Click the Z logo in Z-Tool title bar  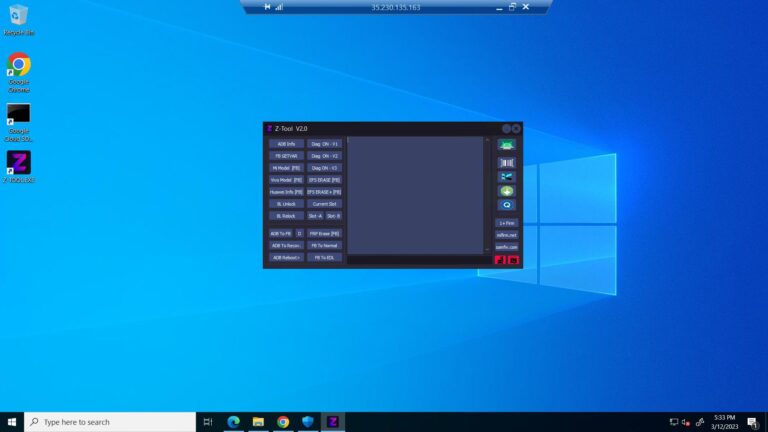pos(269,128)
